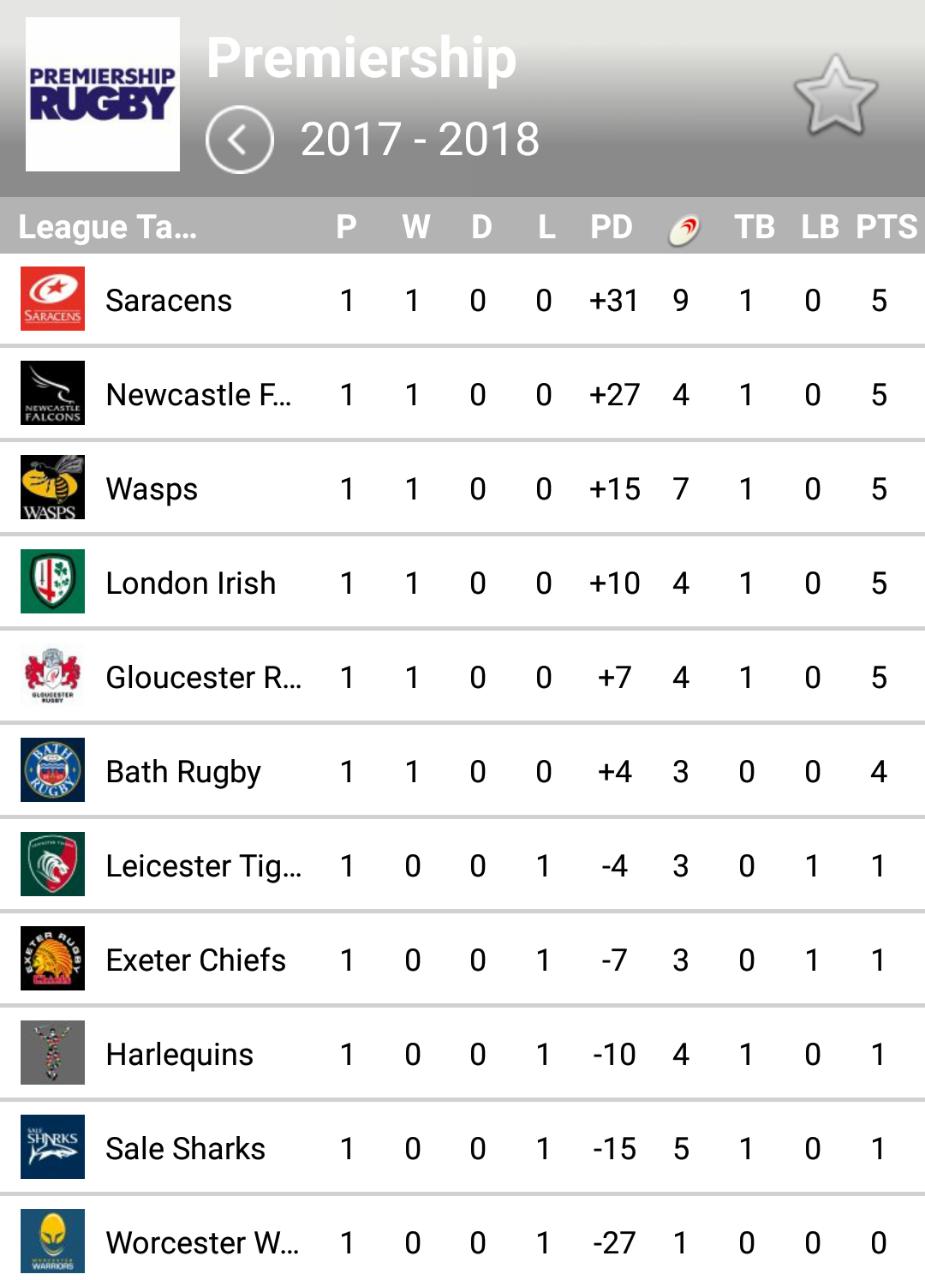The image size is (925, 1280).
Task: Sort by the PTS column header
Action: (886, 227)
